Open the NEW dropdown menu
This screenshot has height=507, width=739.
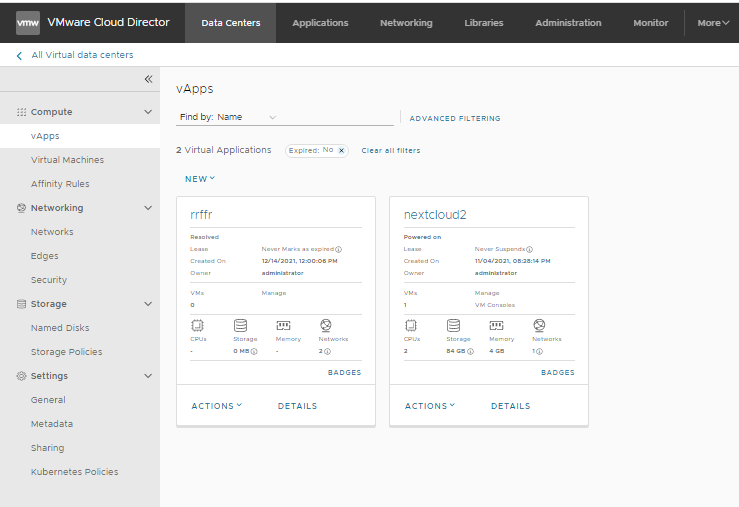coord(200,179)
